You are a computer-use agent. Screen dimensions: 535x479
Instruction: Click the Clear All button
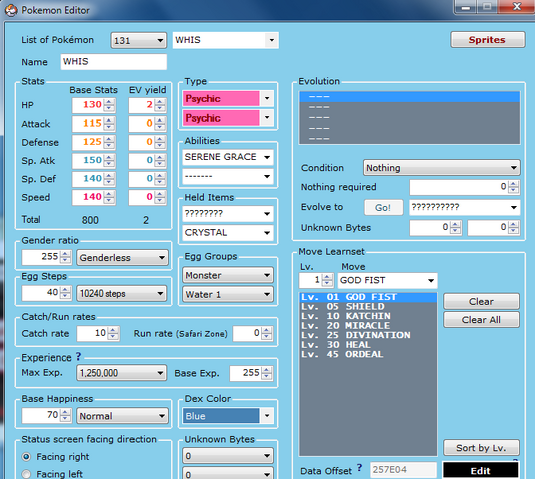coord(481,320)
